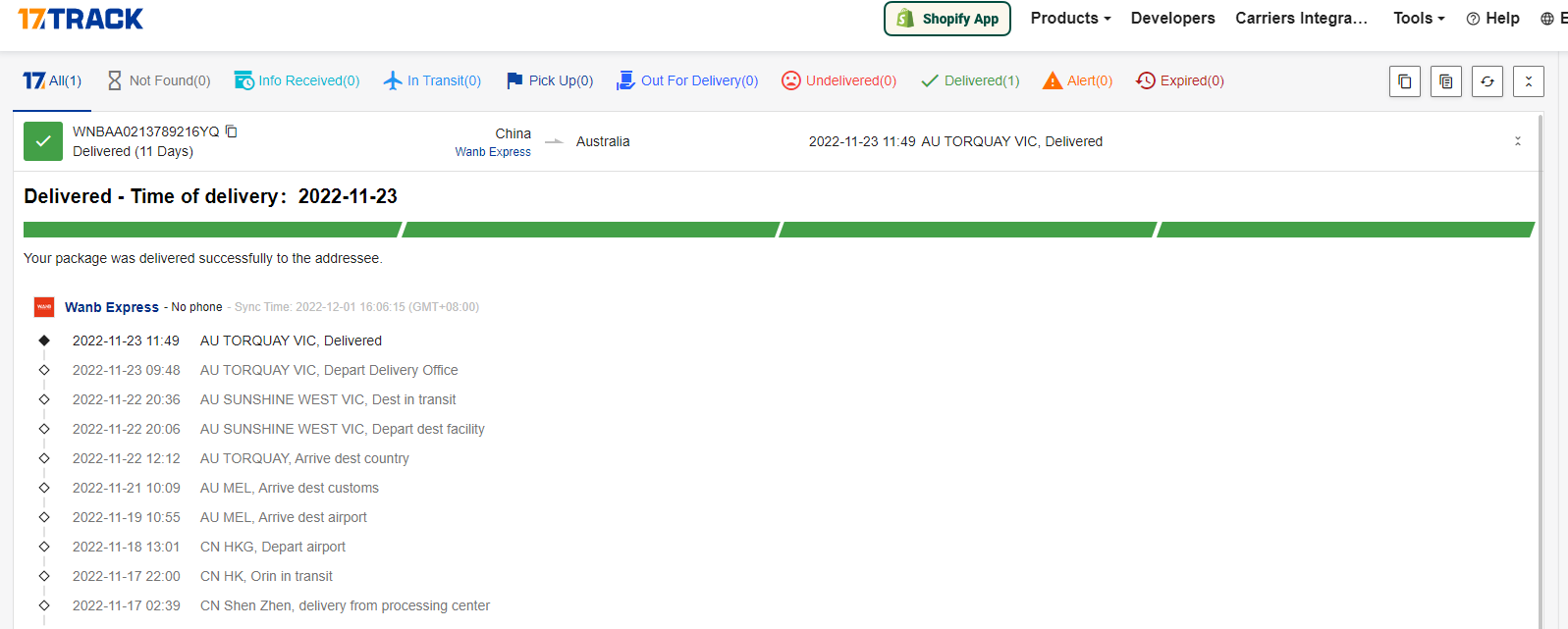The width and height of the screenshot is (1568, 629).
Task: Click the copy all tracking numbers icon
Action: (x=1404, y=81)
